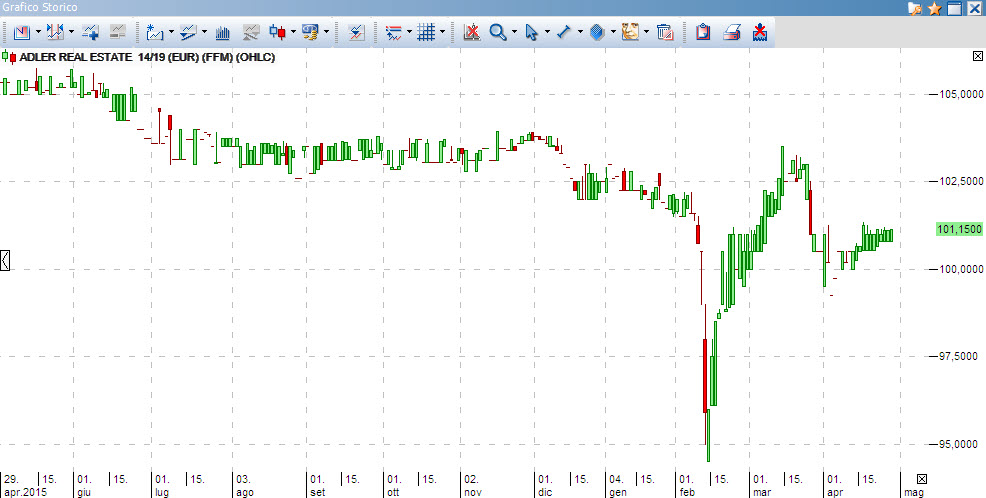Click the add indicator icon with blue plus
This screenshot has width=986, height=498.
tap(91, 32)
